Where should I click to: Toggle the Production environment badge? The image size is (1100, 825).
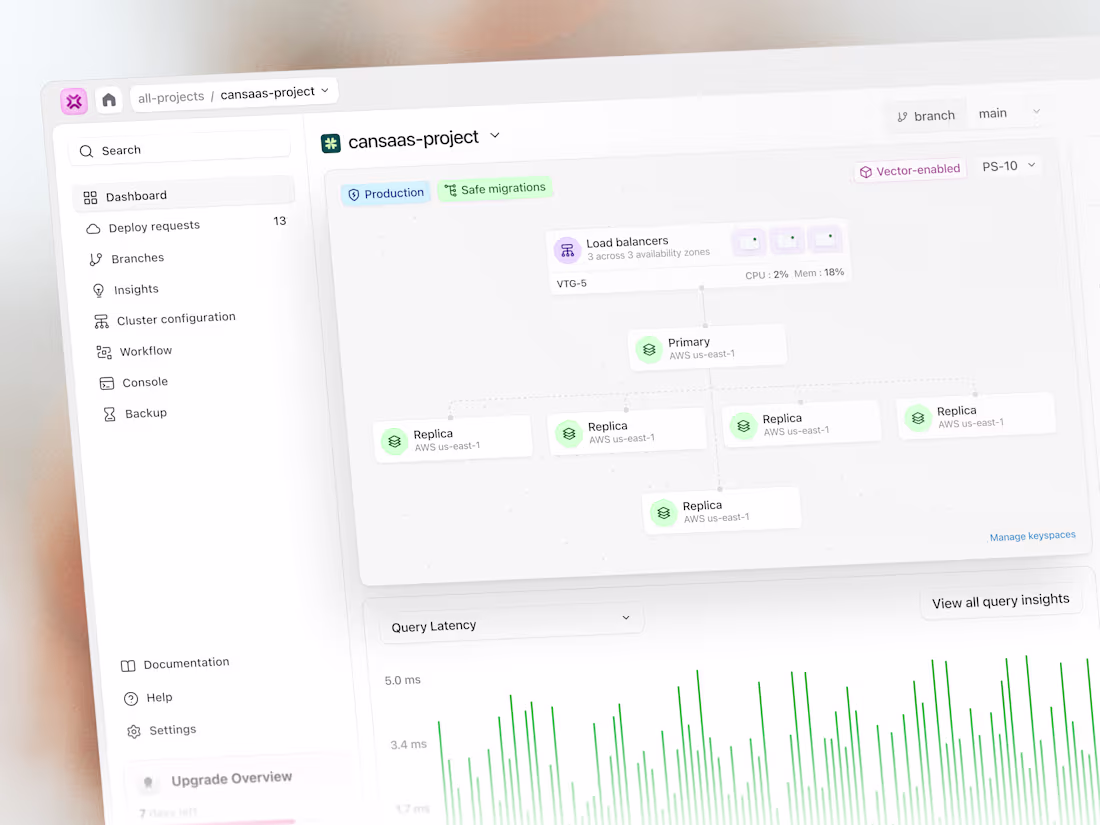385,192
